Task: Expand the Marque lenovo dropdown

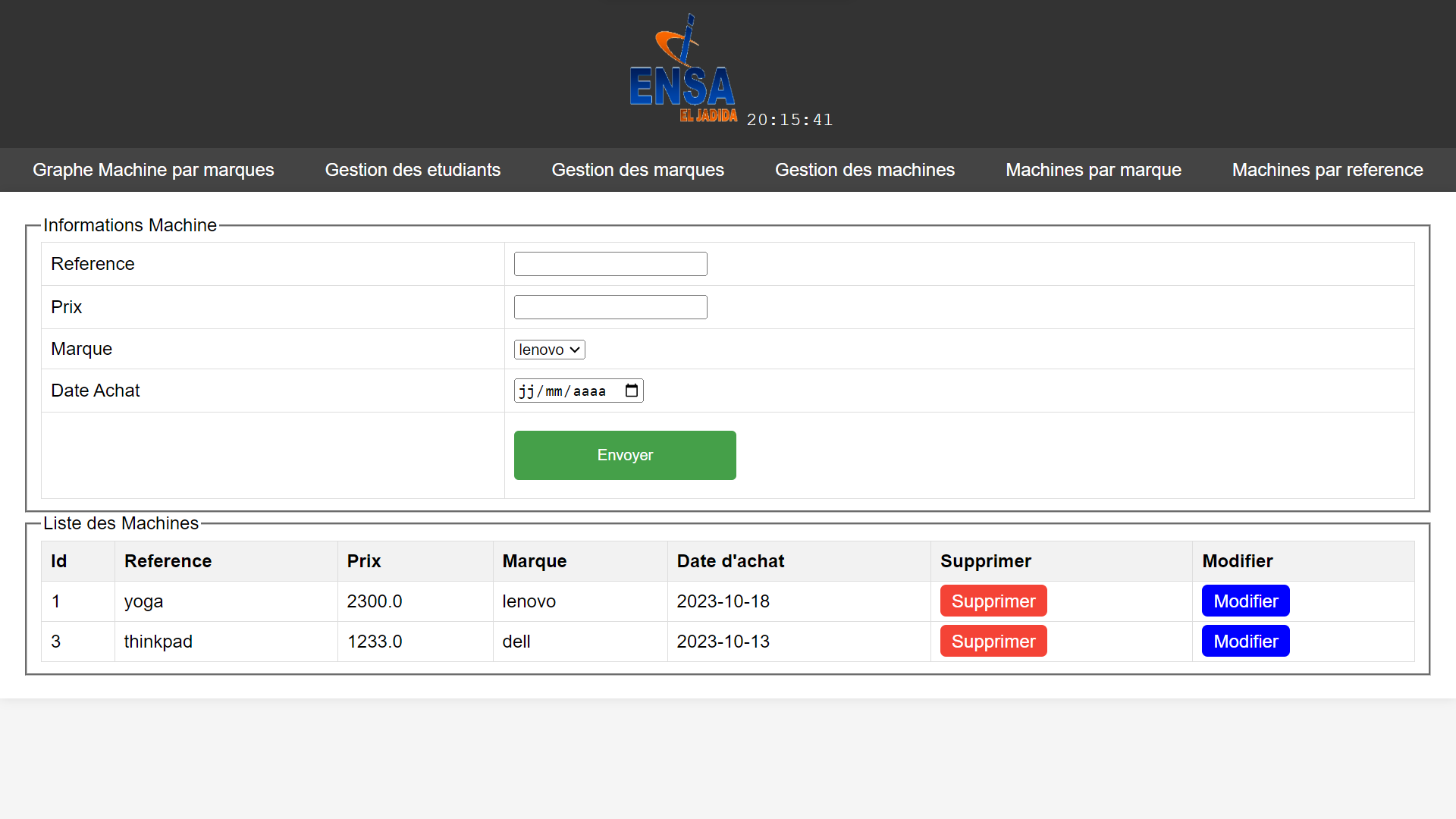Action: pyautogui.click(x=549, y=350)
